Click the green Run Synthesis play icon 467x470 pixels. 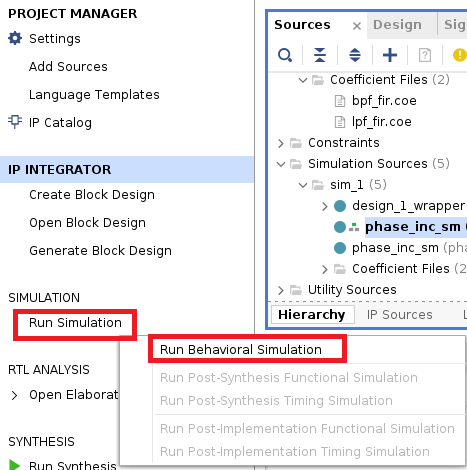[x=14, y=465]
